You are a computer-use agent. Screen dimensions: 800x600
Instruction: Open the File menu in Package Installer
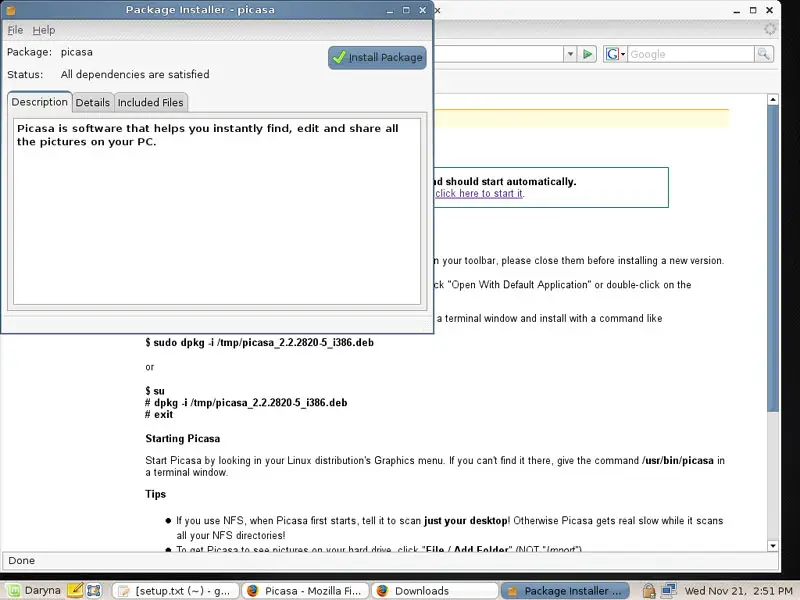click(x=15, y=30)
